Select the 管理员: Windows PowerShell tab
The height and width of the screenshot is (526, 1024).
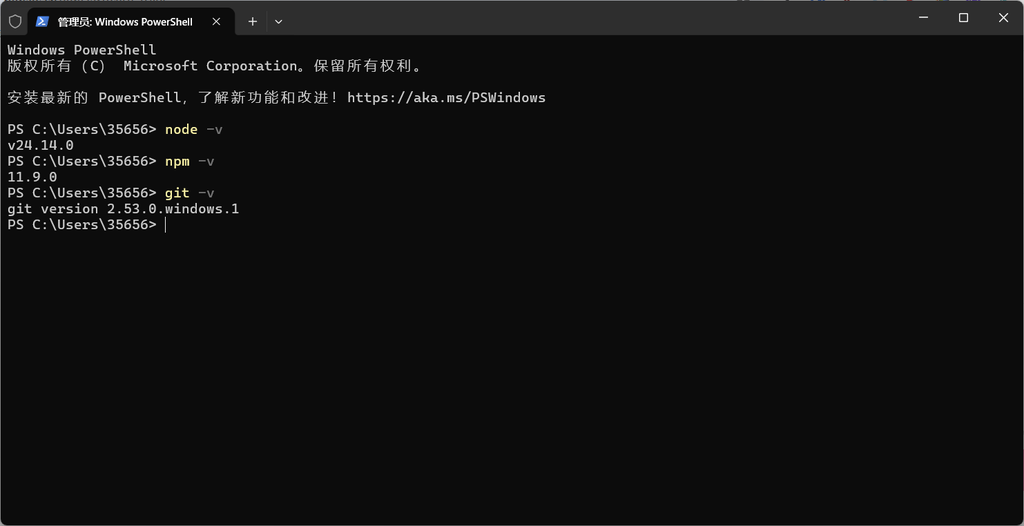(125, 21)
